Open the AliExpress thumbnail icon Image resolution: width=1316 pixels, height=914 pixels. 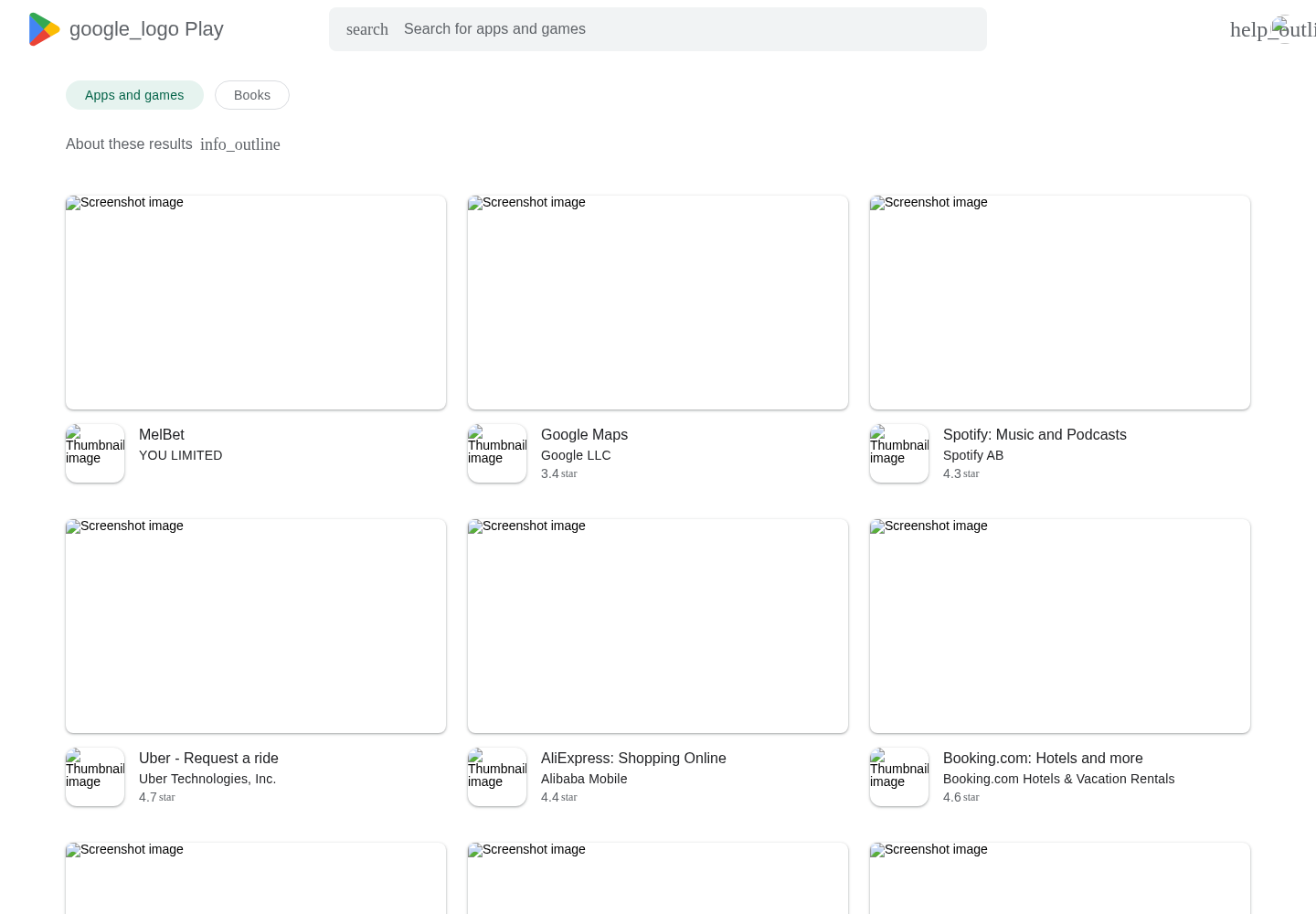click(x=497, y=777)
